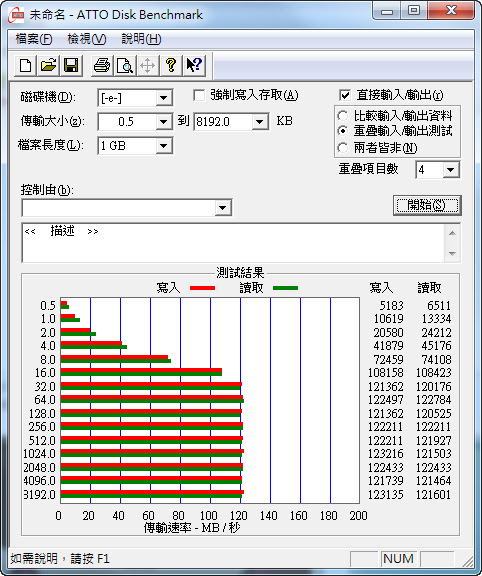
Task: Click read value 108423
Action: [x=434, y=373]
